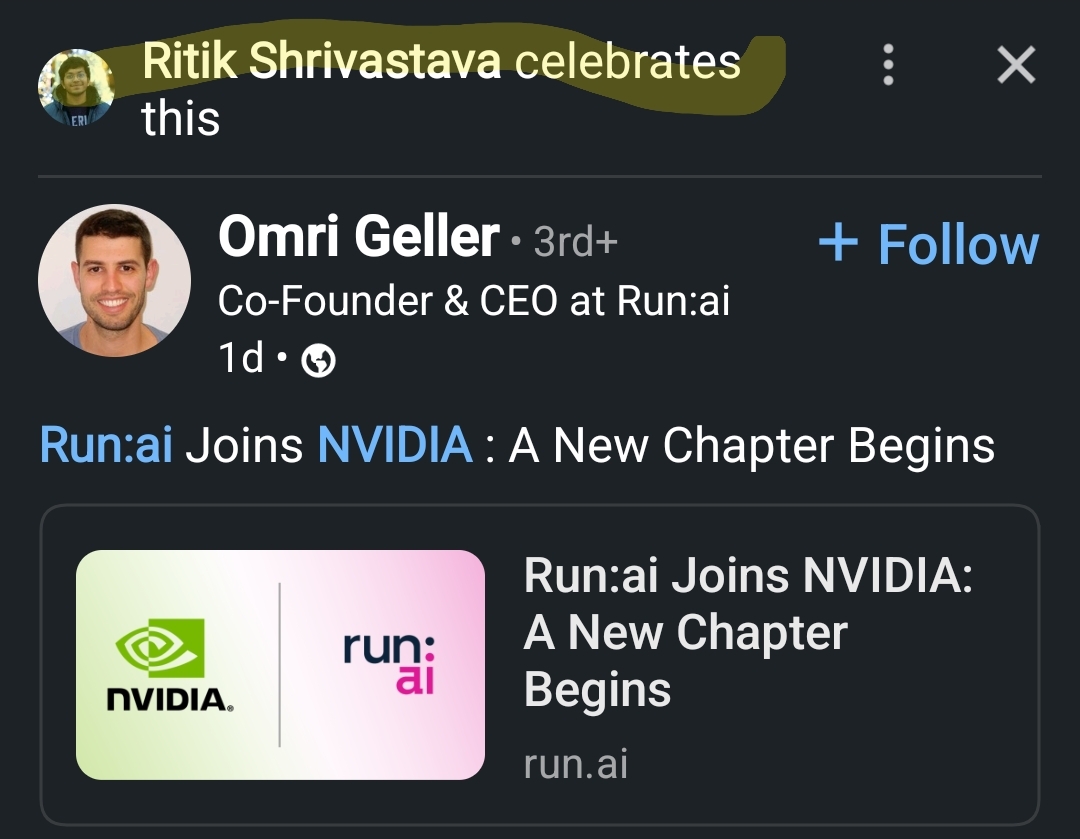Tap the globe public visibility icon
This screenshot has width=1080, height=839.
[318, 360]
